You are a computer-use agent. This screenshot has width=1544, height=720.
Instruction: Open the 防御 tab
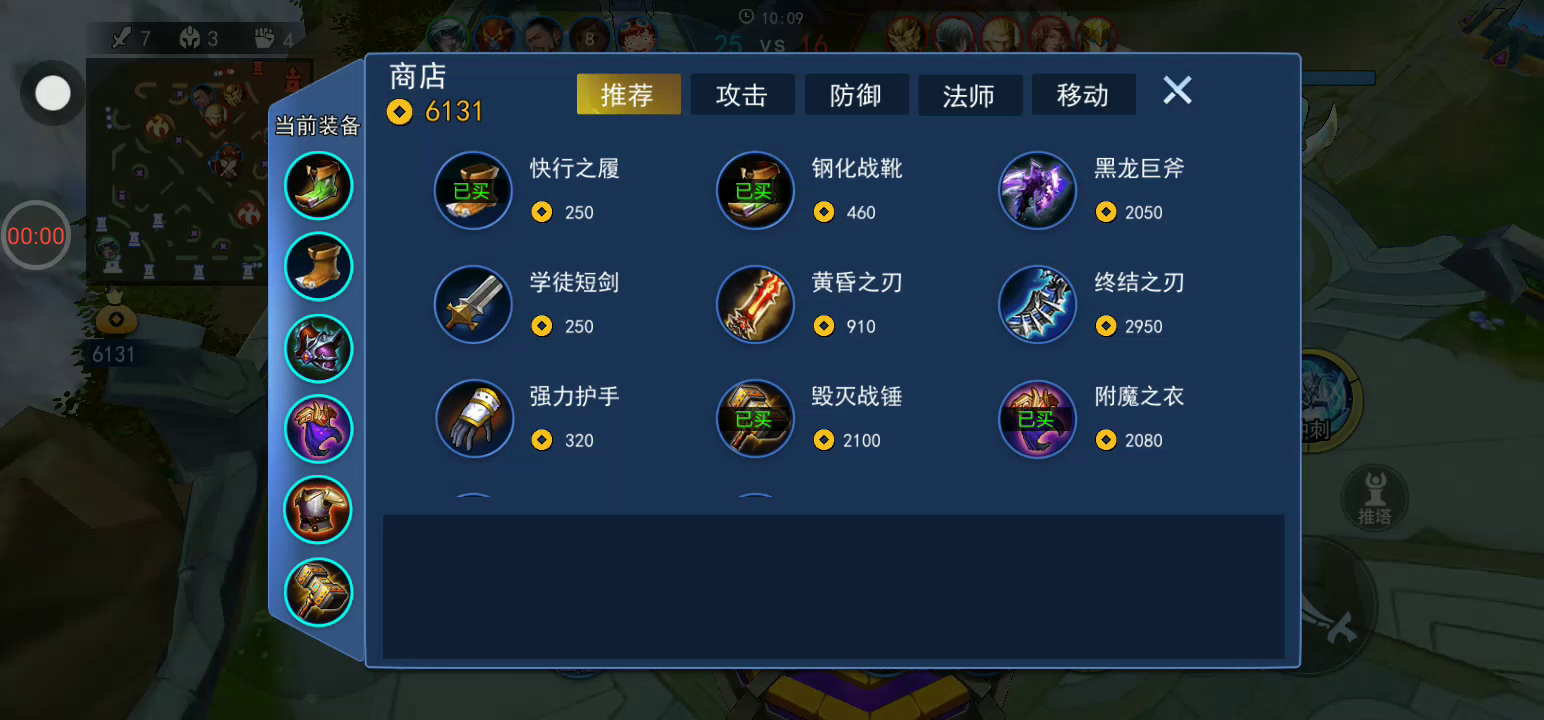pyautogui.click(x=856, y=95)
